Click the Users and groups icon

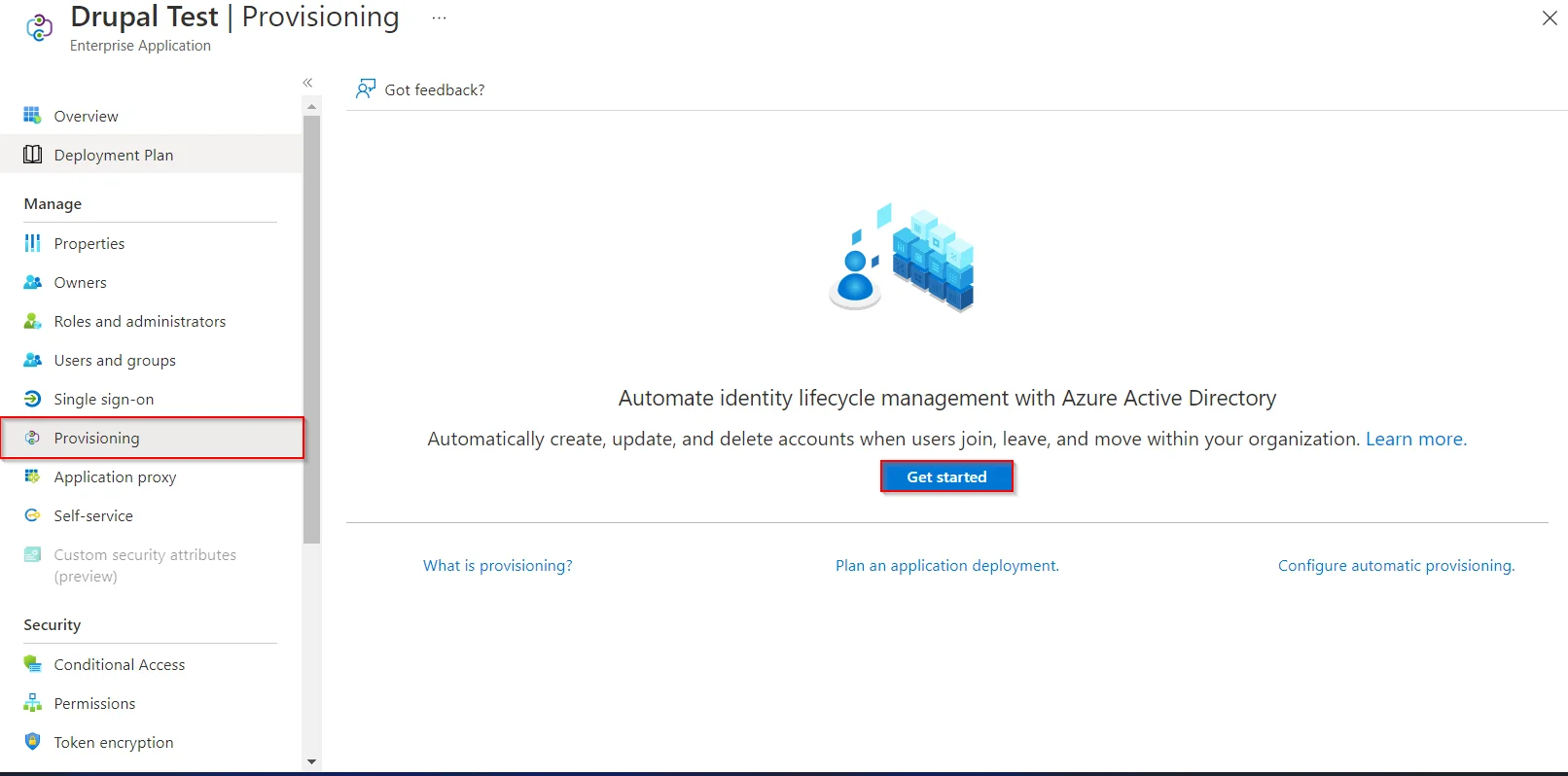tap(32, 360)
